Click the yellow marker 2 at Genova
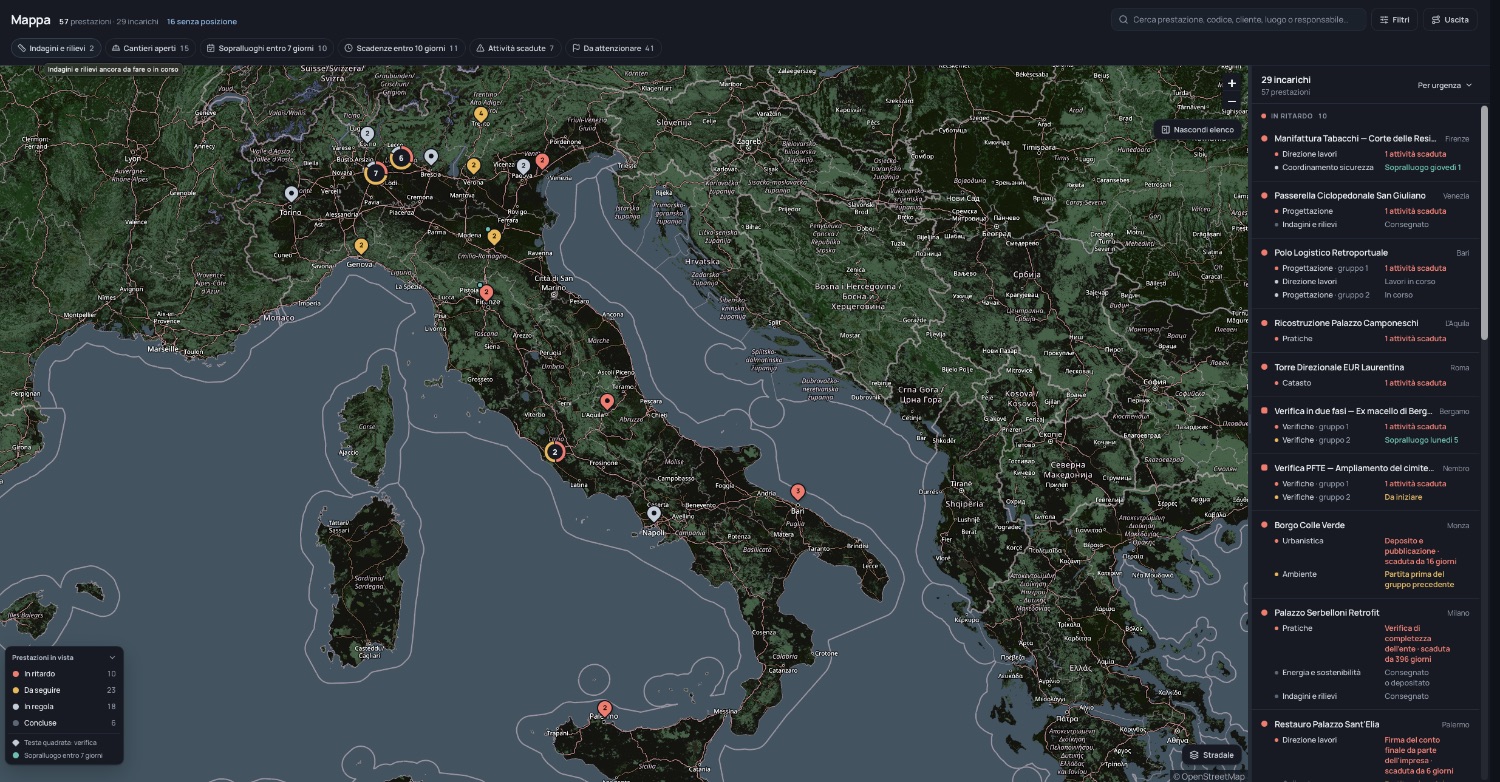Screen dimensions: 1500x782 361,246
